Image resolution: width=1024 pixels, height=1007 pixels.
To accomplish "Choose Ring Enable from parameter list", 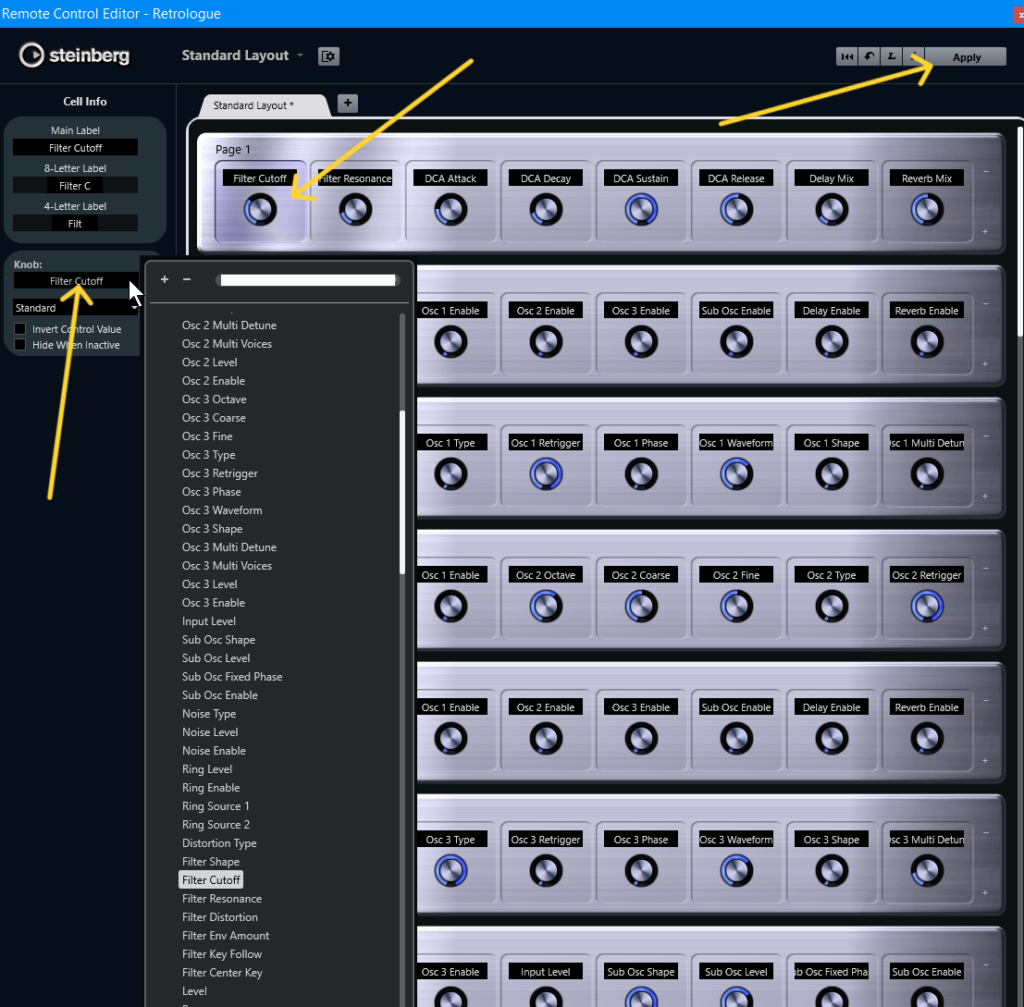I will point(211,788).
